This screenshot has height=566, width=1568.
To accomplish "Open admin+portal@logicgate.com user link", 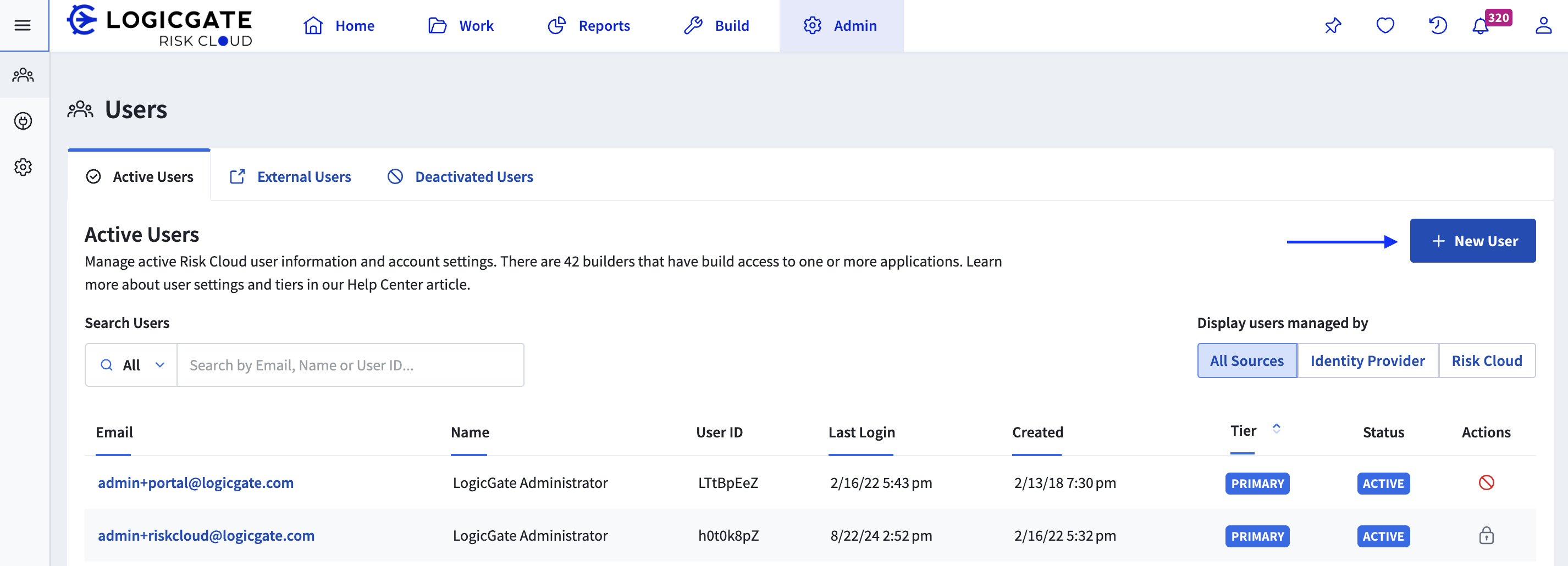I will [195, 482].
